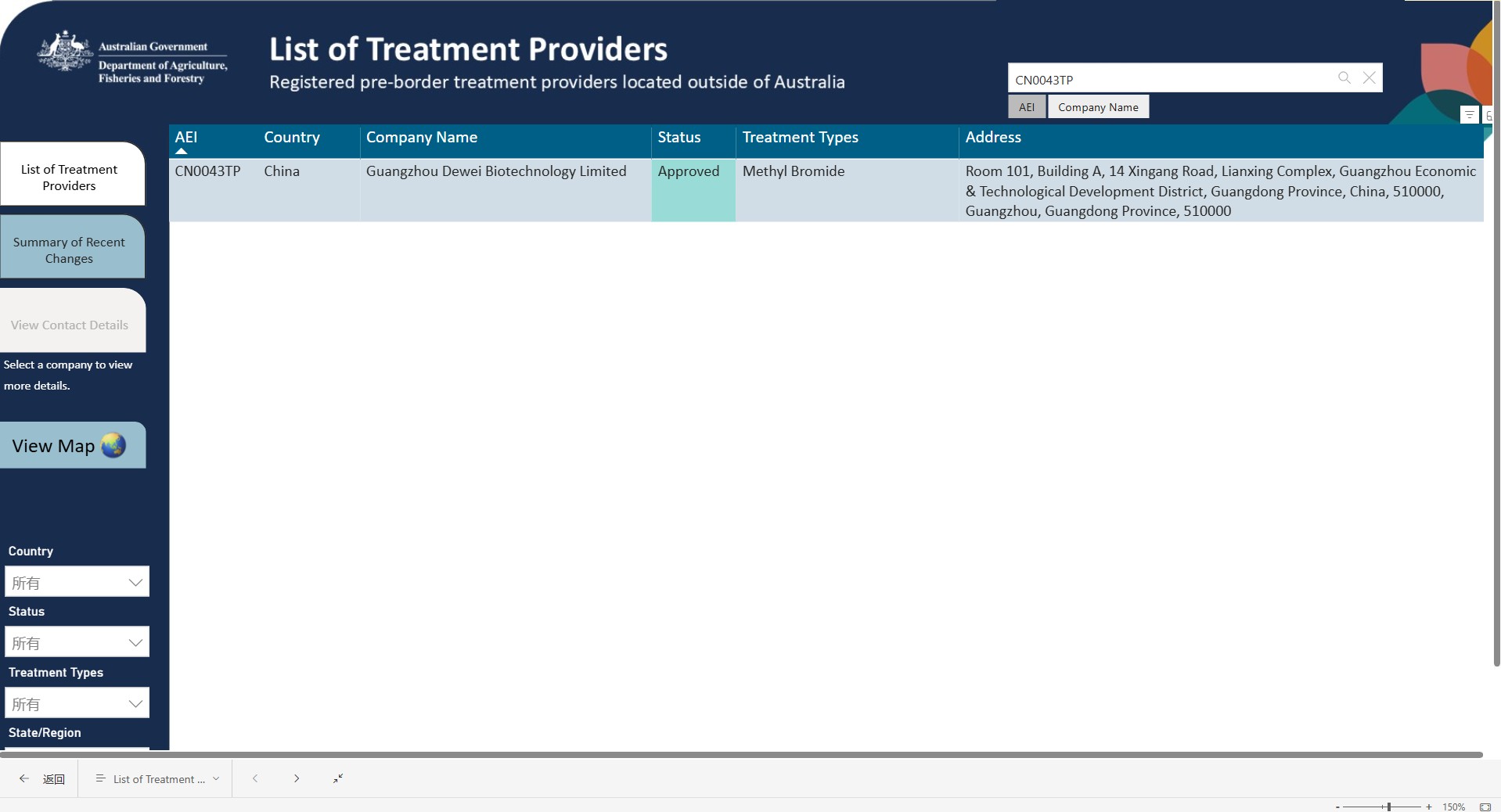Go to previous report page
This screenshot has width=1501, height=812.
pyautogui.click(x=255, y=778)
